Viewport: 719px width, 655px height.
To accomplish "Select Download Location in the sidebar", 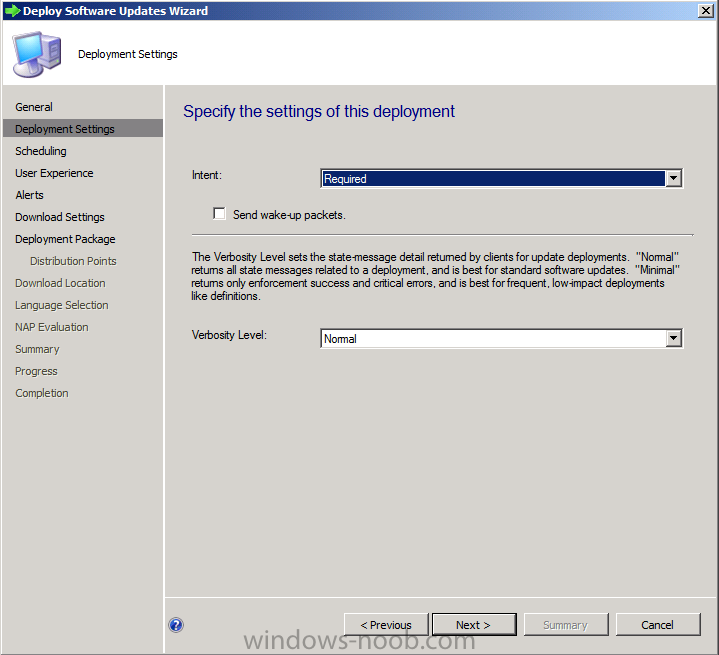I will point(60,283).
